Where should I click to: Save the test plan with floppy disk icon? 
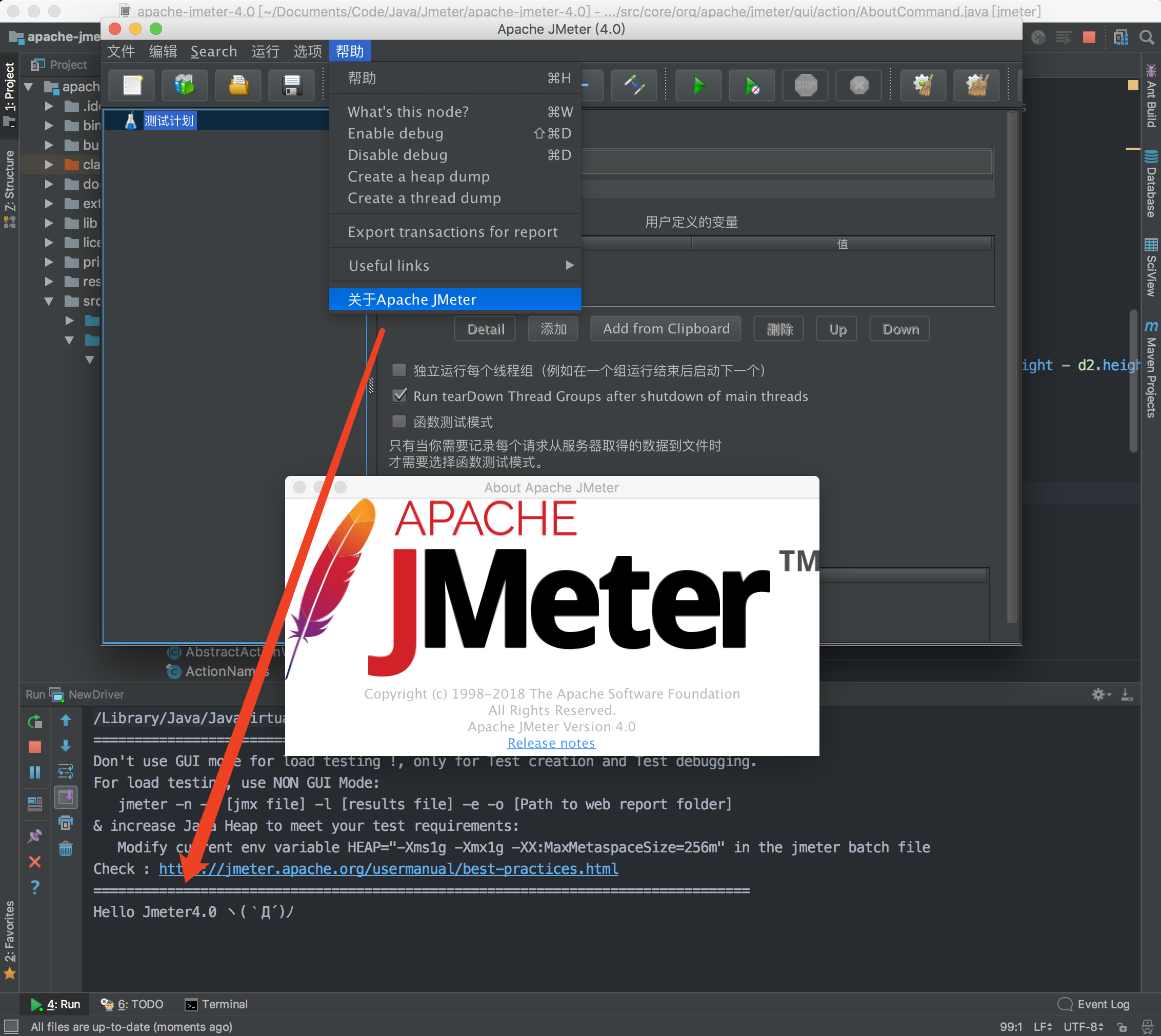click(291, 85)
